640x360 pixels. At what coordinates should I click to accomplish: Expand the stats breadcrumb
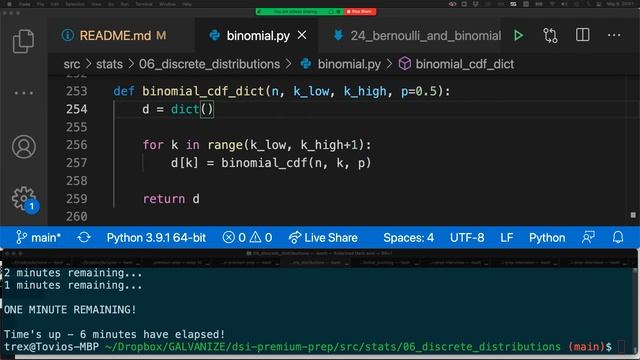109,64
